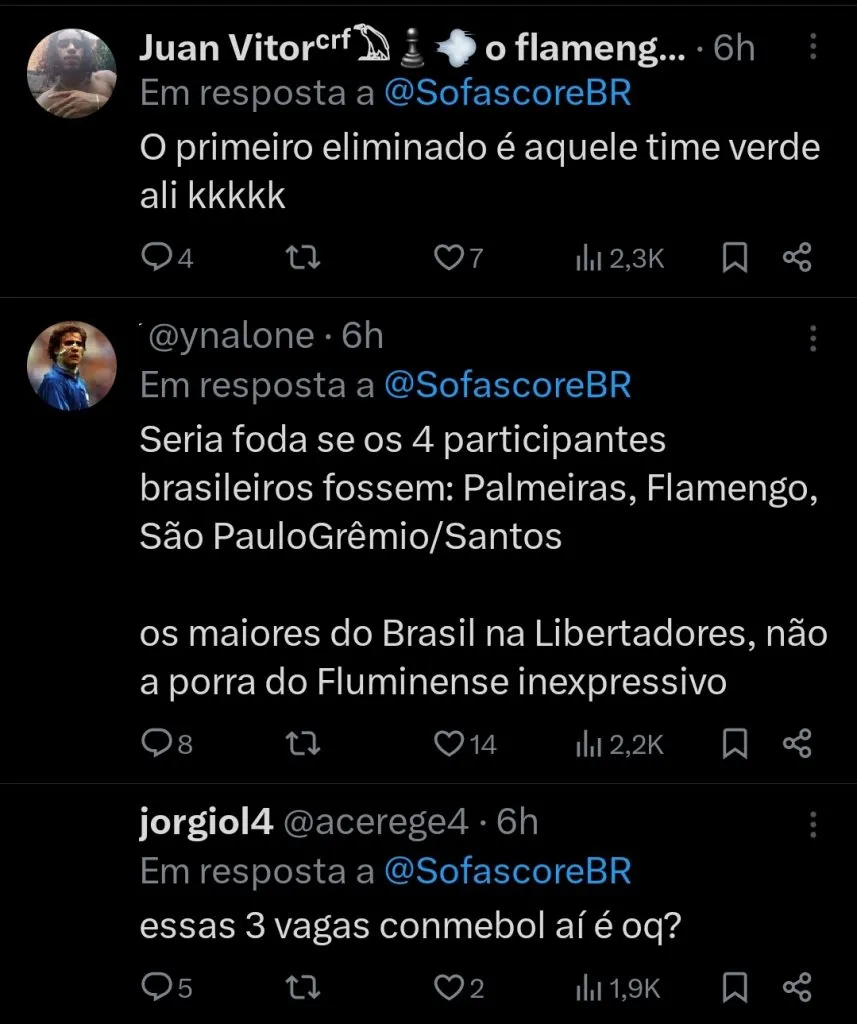Bookmark jorgiol4's tweet
Viewport: 857px width, 1024px height.
[x=735, y=988]
